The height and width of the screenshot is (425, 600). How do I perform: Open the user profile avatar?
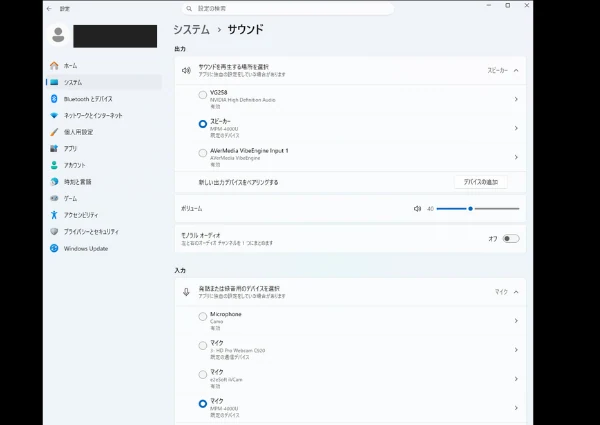pyautogui.click(x=58, y=35)
